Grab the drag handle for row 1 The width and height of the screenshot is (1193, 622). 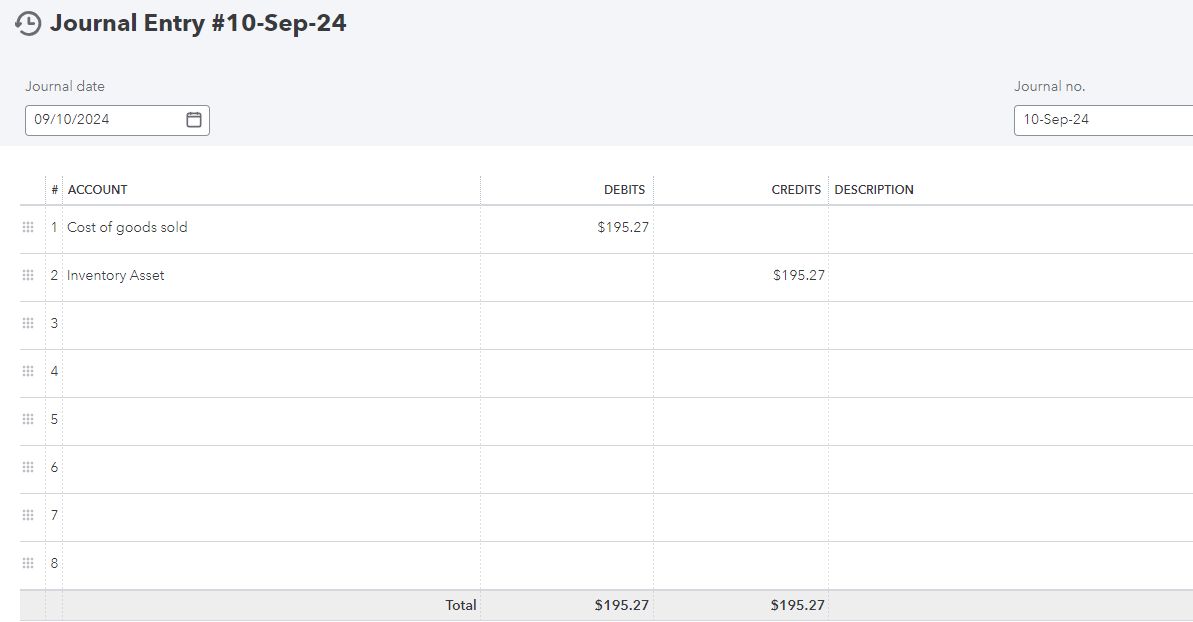tap(28, 228)
